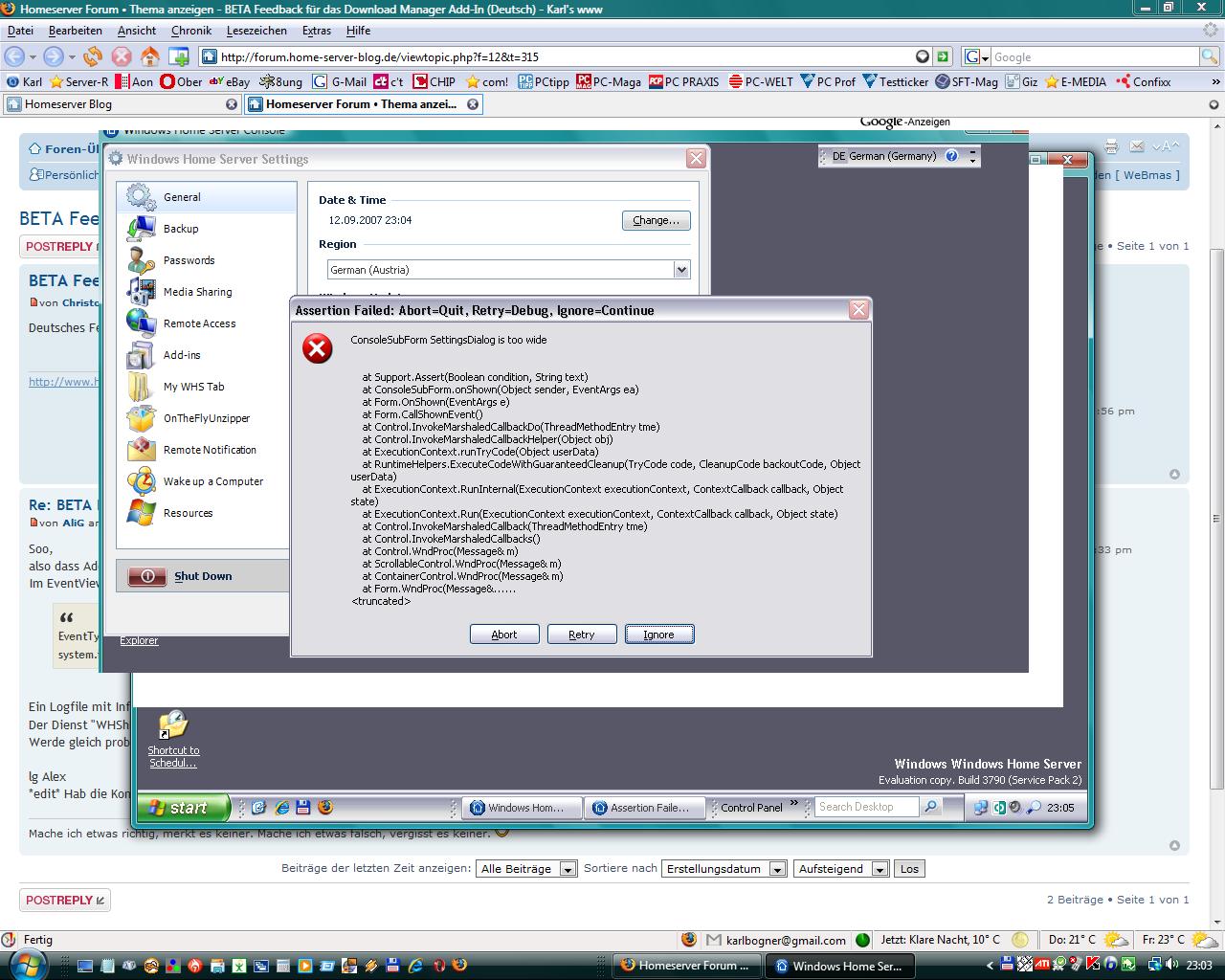
Task: Open the Ansicht menu
Action: tap(137, 31)
